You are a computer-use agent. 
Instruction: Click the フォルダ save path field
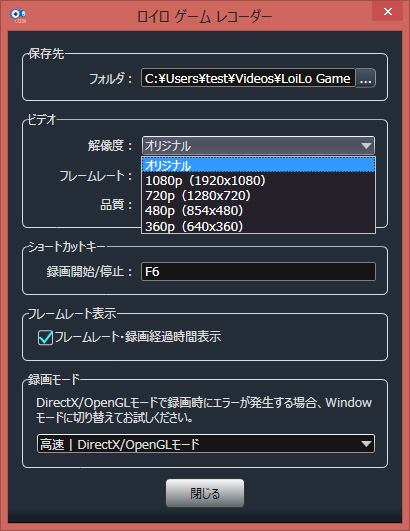[248, 78]
